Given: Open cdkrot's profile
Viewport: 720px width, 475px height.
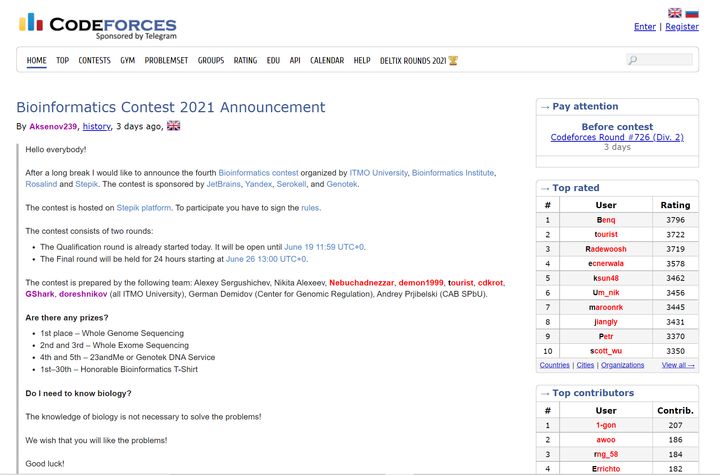Looking at the screenshot, I should coord(490,283).
